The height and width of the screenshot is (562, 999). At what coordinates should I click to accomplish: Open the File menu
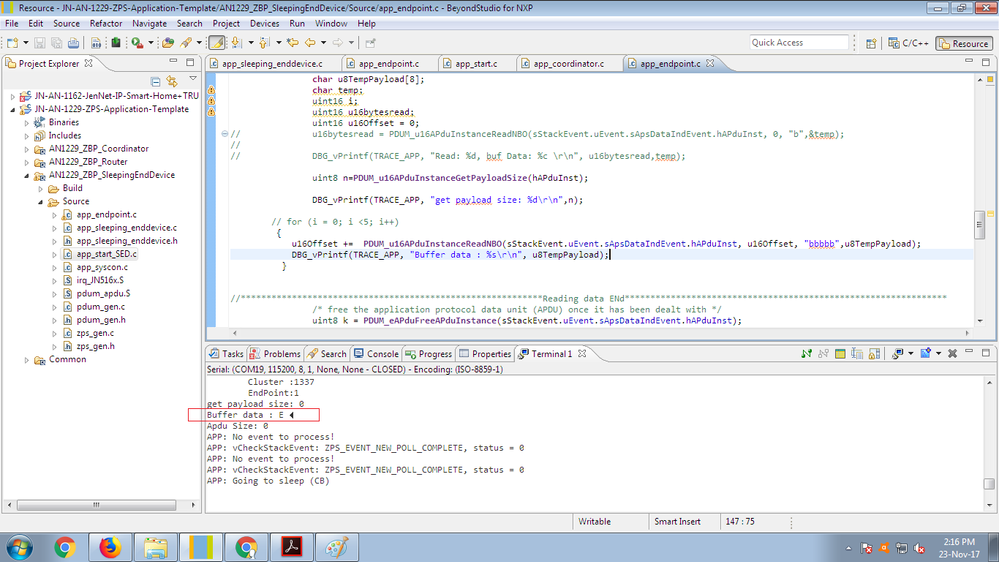coord(11,24)
